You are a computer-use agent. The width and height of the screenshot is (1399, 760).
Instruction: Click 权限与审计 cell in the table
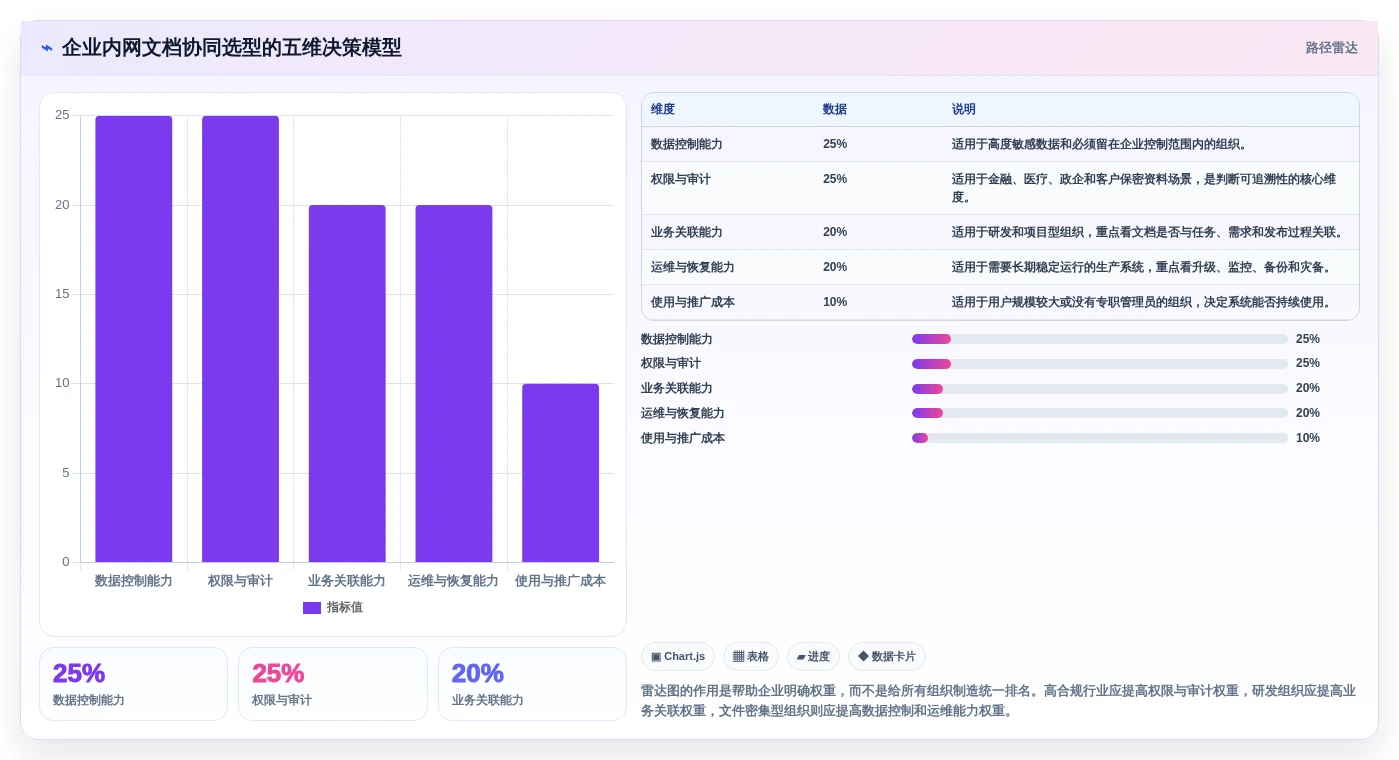(x=681, y=179)
